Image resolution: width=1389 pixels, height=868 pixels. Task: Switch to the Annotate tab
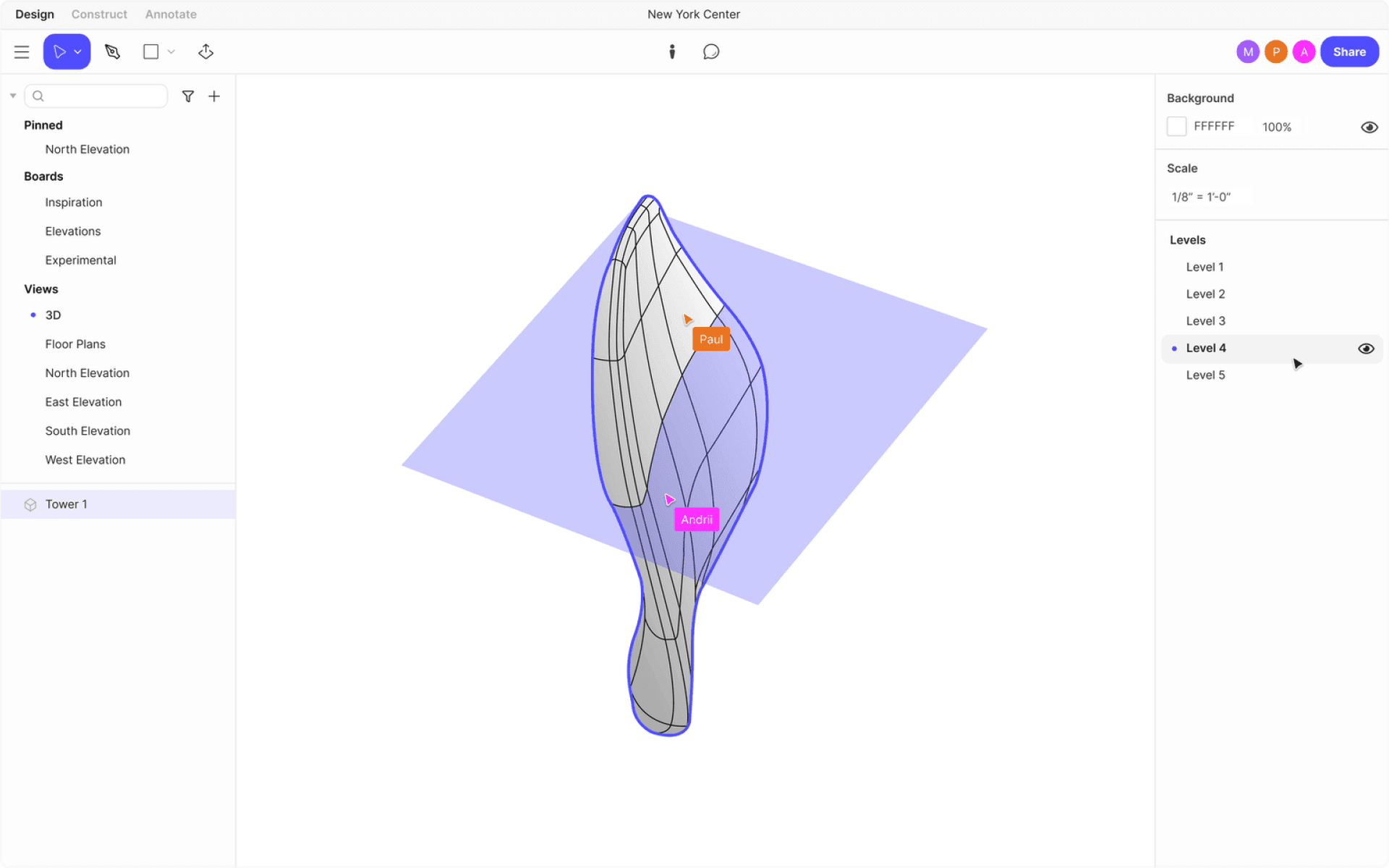point(171,14)
